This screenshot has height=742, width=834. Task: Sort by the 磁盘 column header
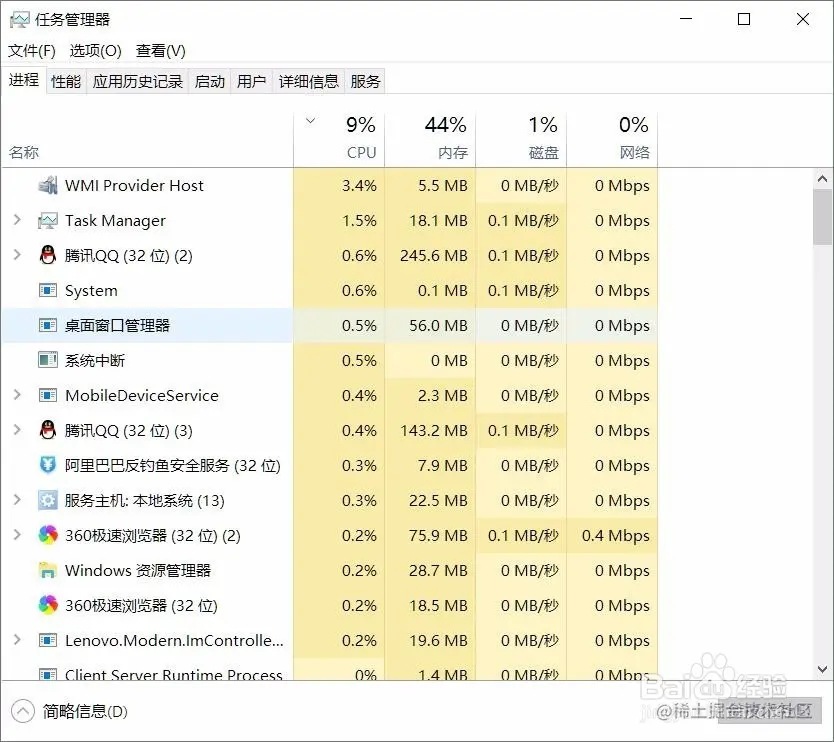521,140
